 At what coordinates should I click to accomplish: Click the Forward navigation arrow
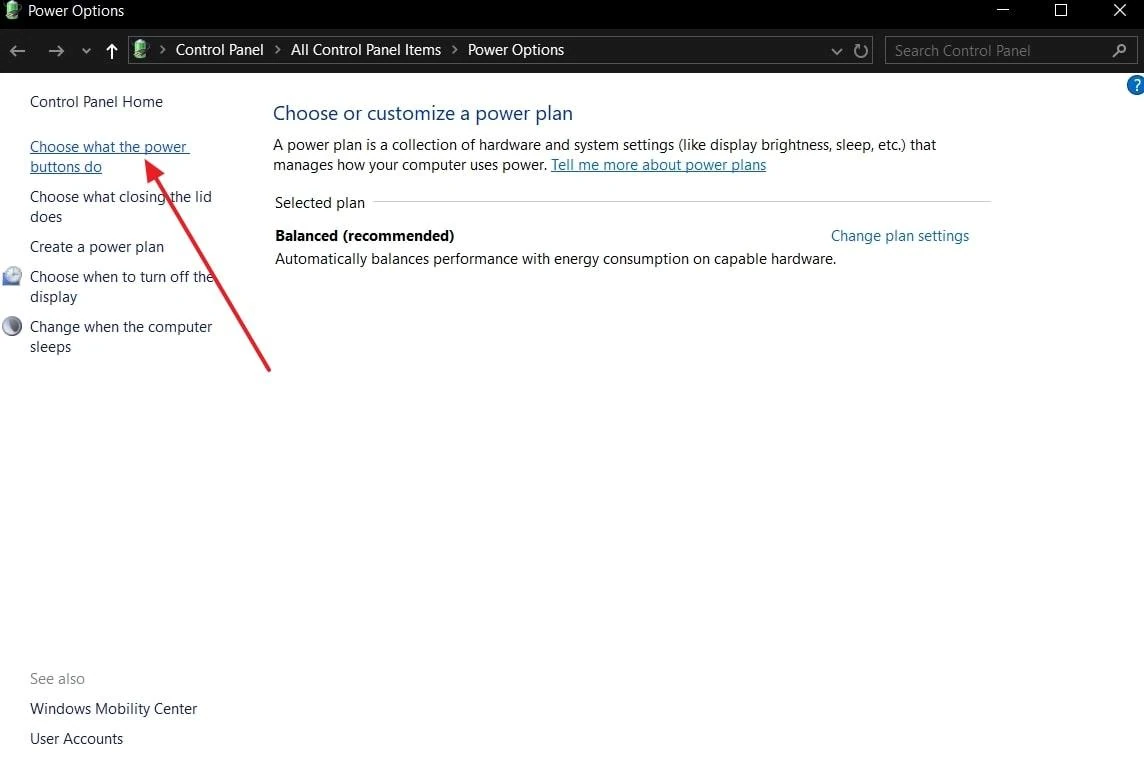(x=55, y=50)
